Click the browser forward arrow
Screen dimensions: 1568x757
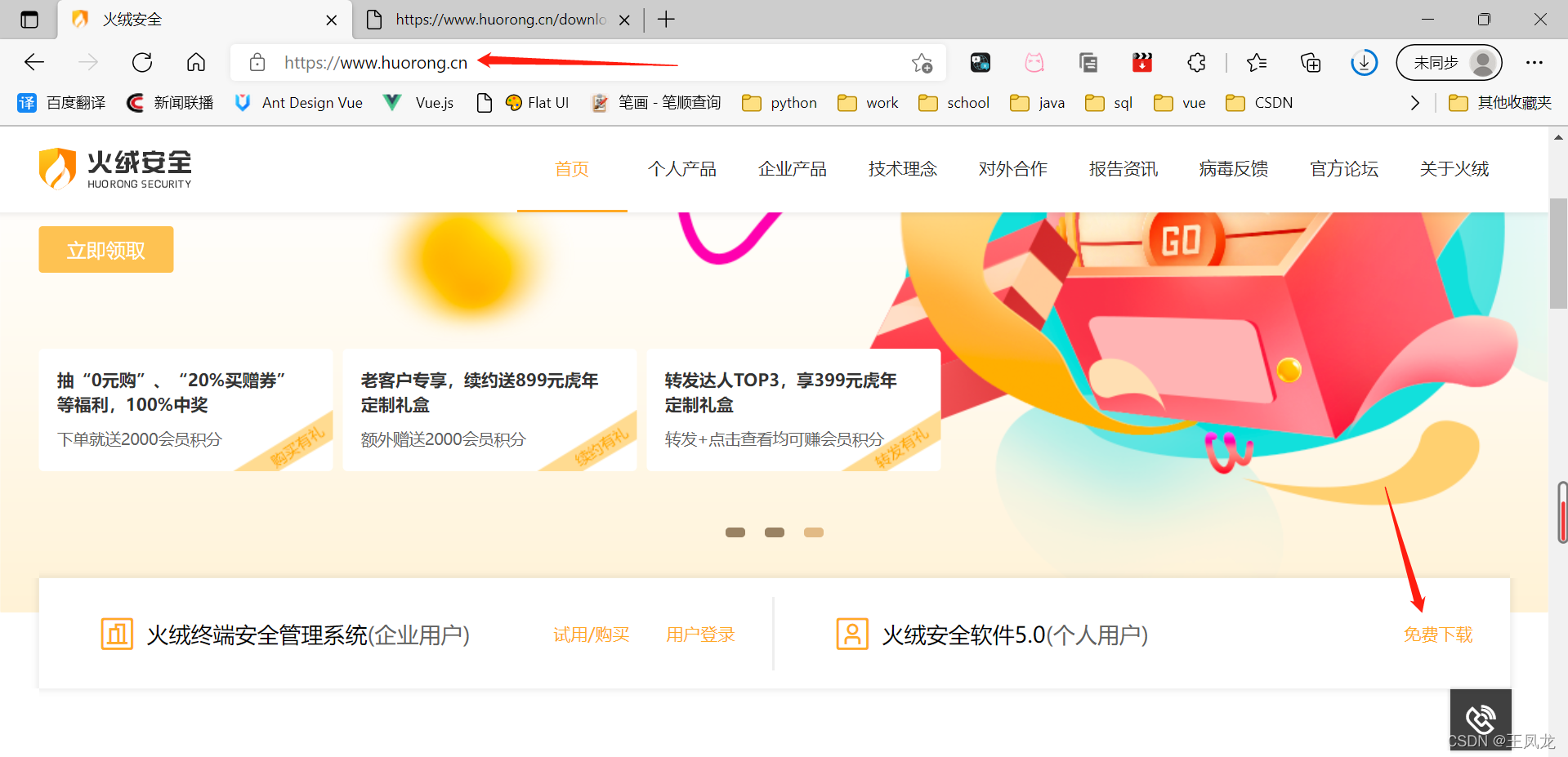(x=88, y=62)
